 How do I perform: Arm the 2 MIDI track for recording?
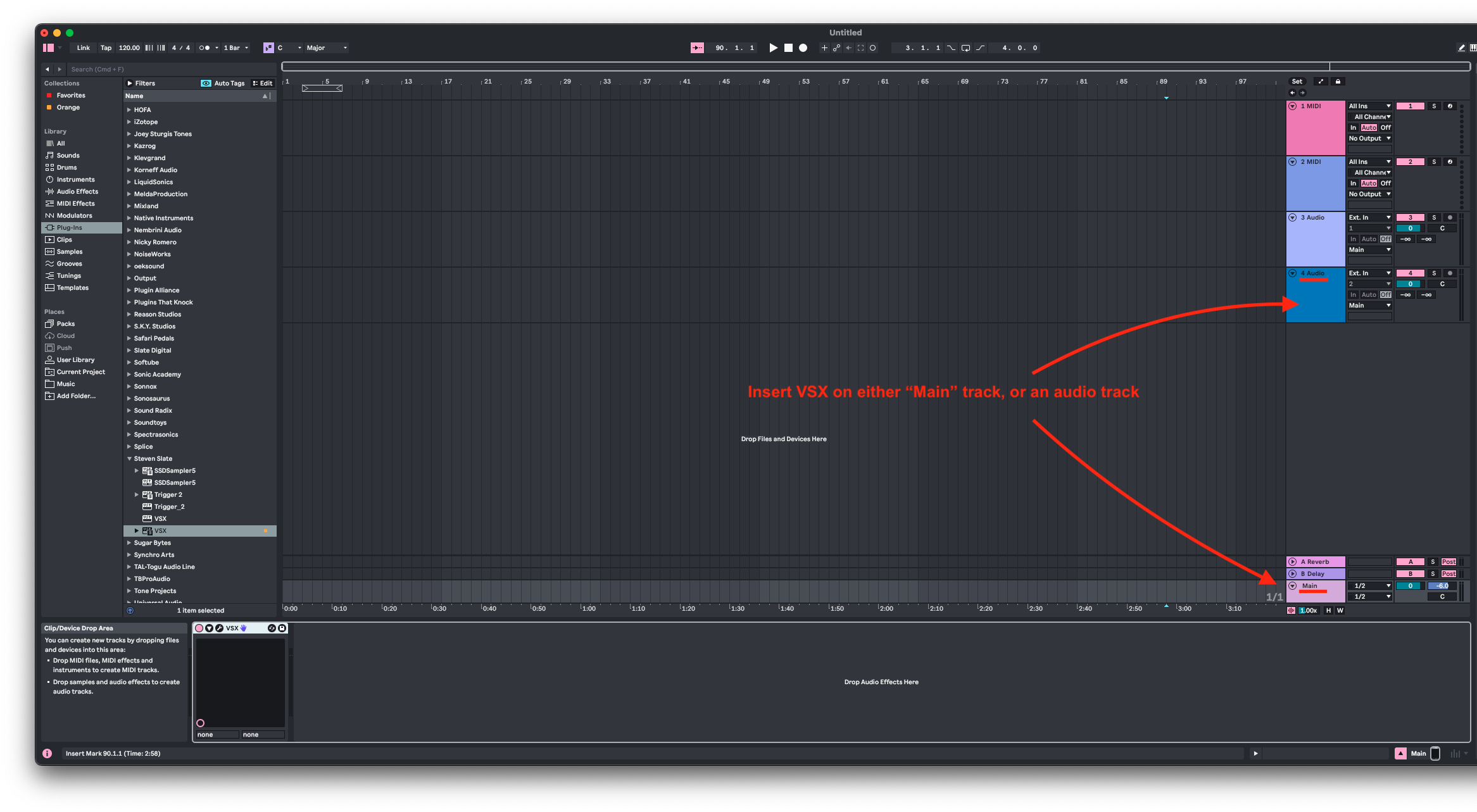point(1450,162)
